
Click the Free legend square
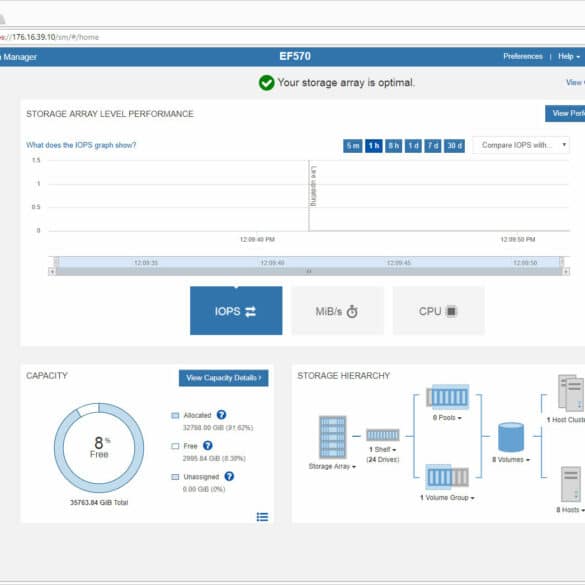tap(175, 446)
